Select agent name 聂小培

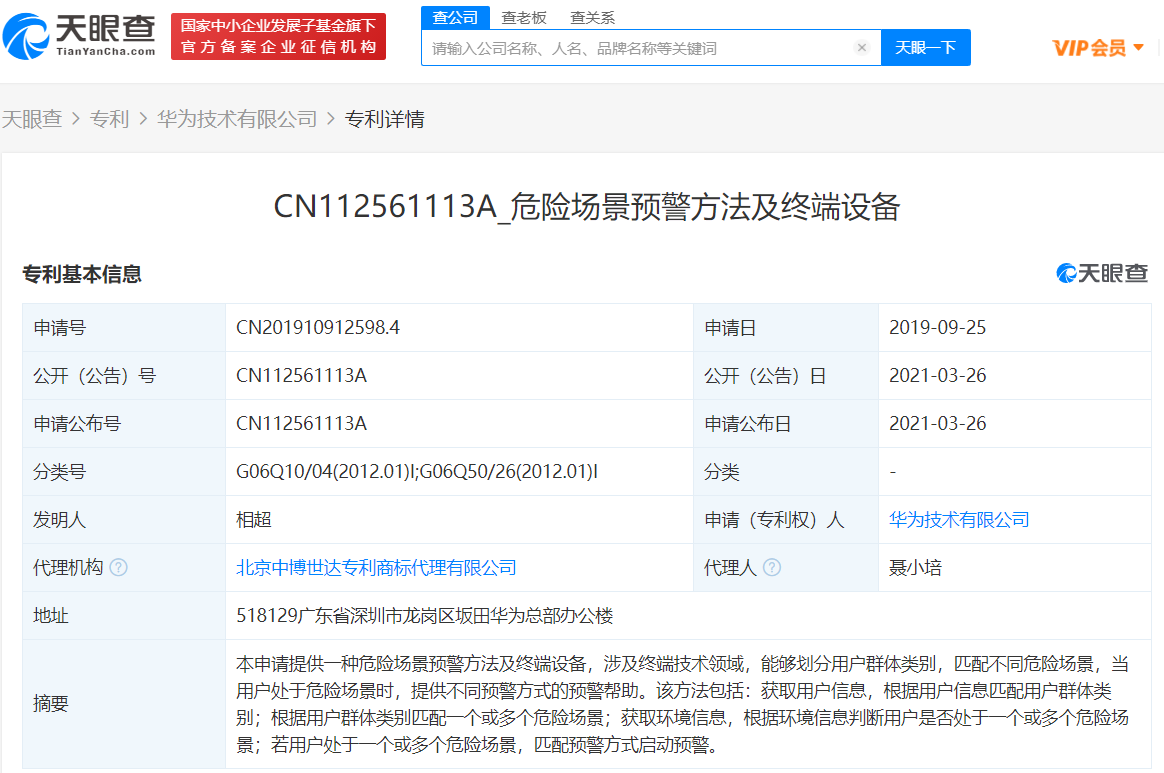click(915, 568)
